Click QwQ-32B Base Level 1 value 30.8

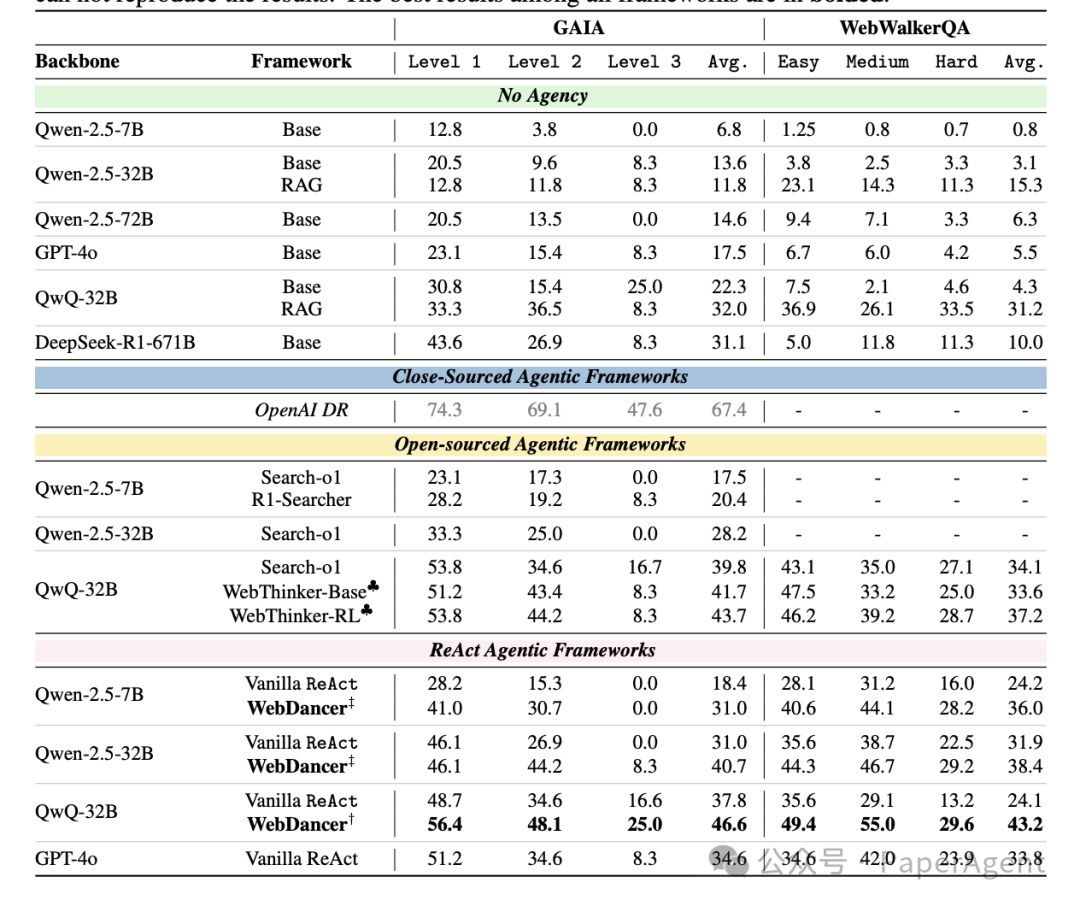(444, 287)
